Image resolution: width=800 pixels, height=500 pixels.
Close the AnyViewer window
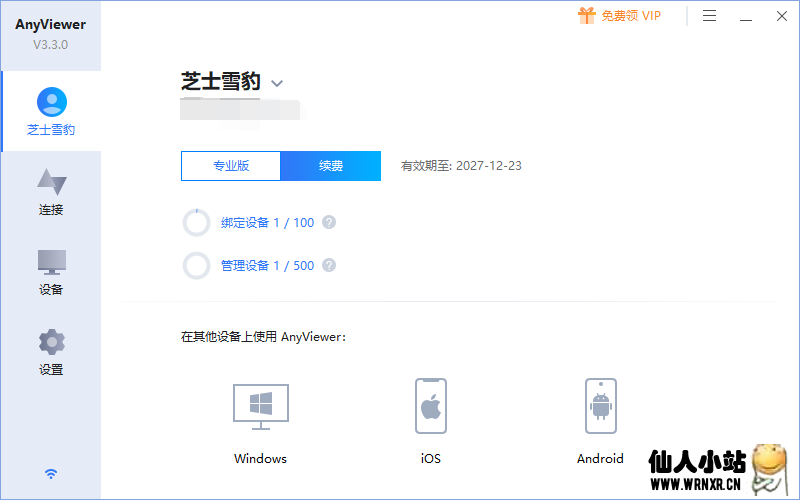(782, 16)
